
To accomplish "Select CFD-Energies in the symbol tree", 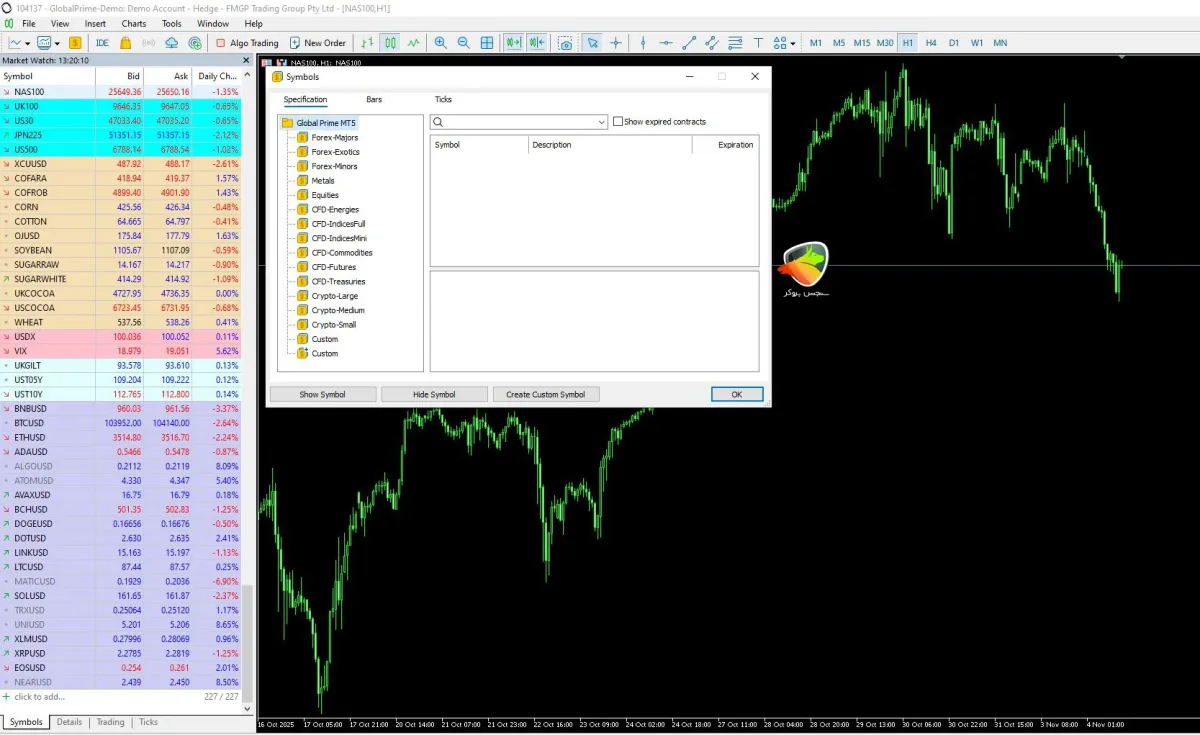I will (335, 210).
